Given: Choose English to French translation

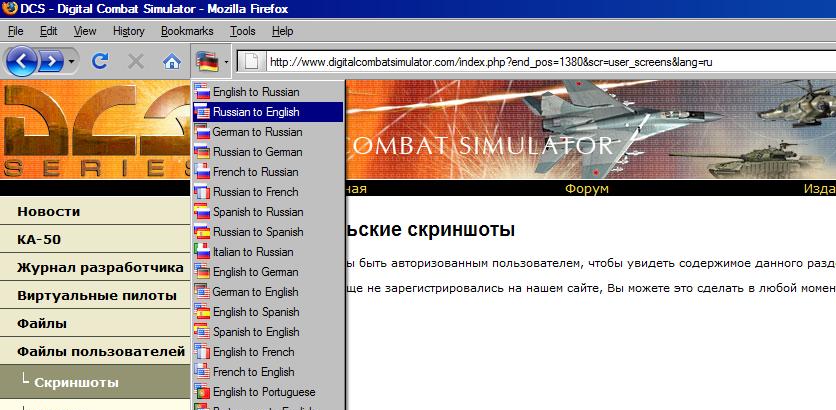Looking at the screenshot, I should click(268, 352).
